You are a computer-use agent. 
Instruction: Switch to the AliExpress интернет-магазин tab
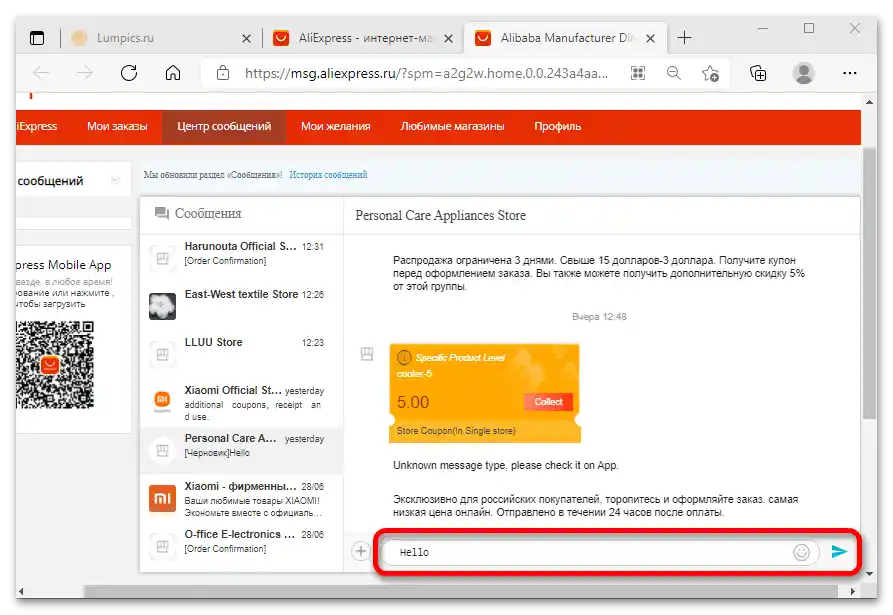(364, 38)
